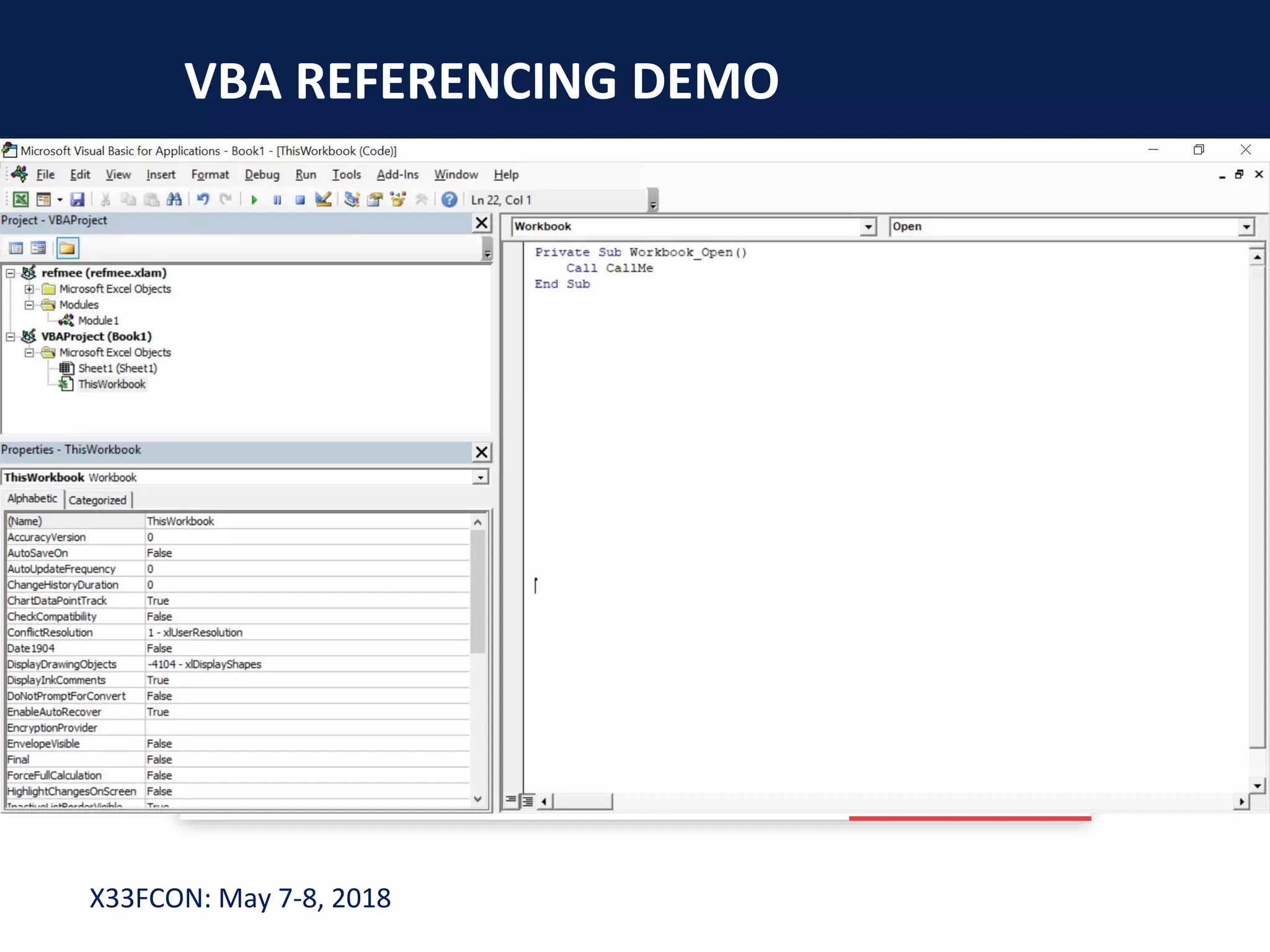Open the File menu

coord(45,175)
